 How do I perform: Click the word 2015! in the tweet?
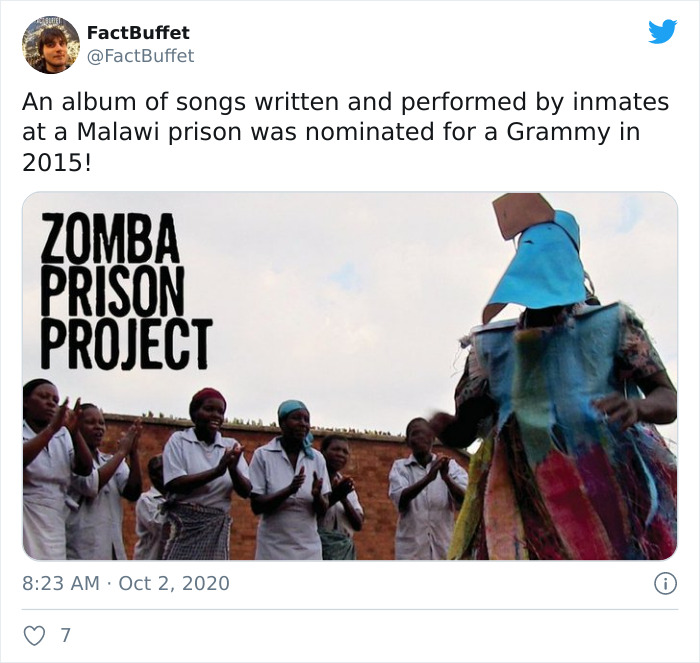[x=57, y=164]
